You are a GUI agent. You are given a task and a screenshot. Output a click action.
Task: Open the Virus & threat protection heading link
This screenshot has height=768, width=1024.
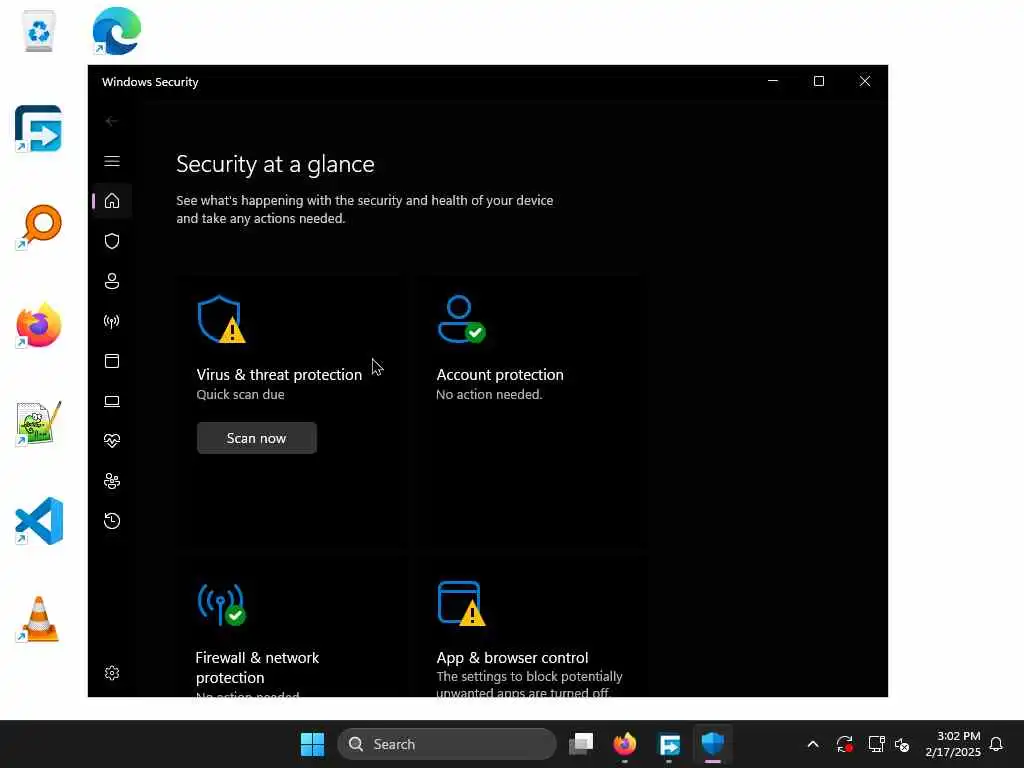[x=279, y=375]
